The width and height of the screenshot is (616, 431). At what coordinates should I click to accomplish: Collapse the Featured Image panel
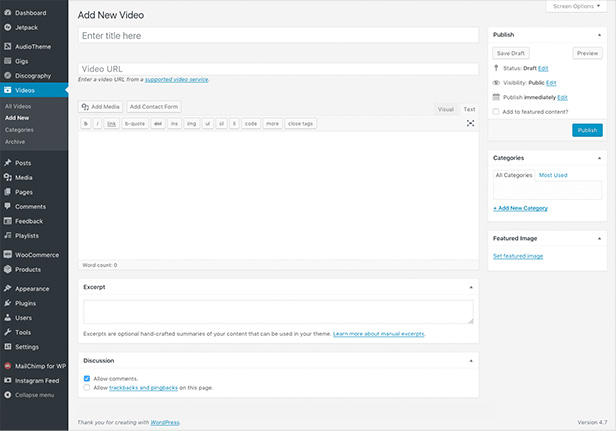(x=600, y=238)
